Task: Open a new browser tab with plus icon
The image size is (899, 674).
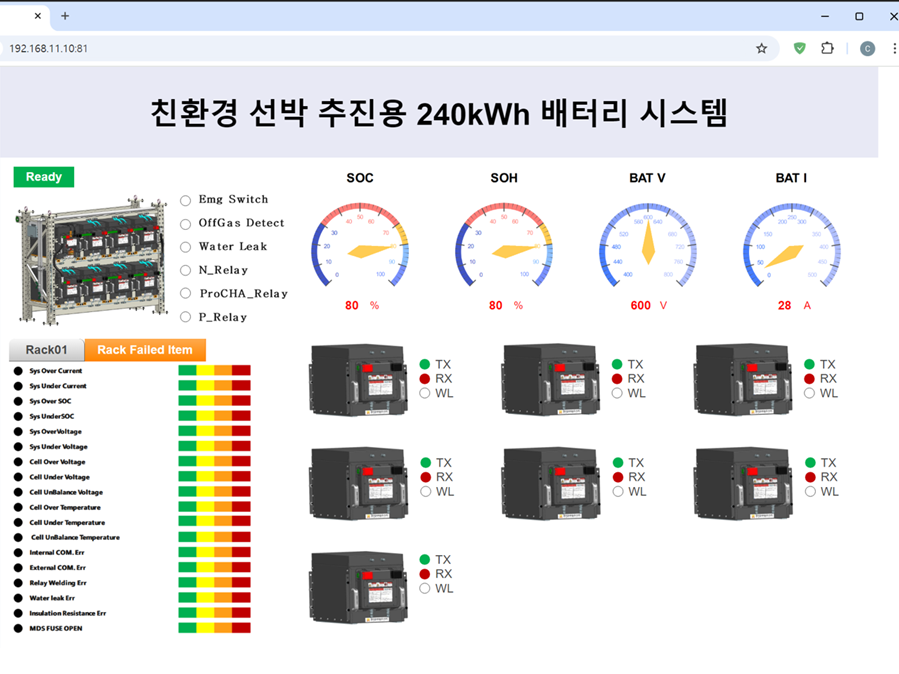Action: click(65, 16)
